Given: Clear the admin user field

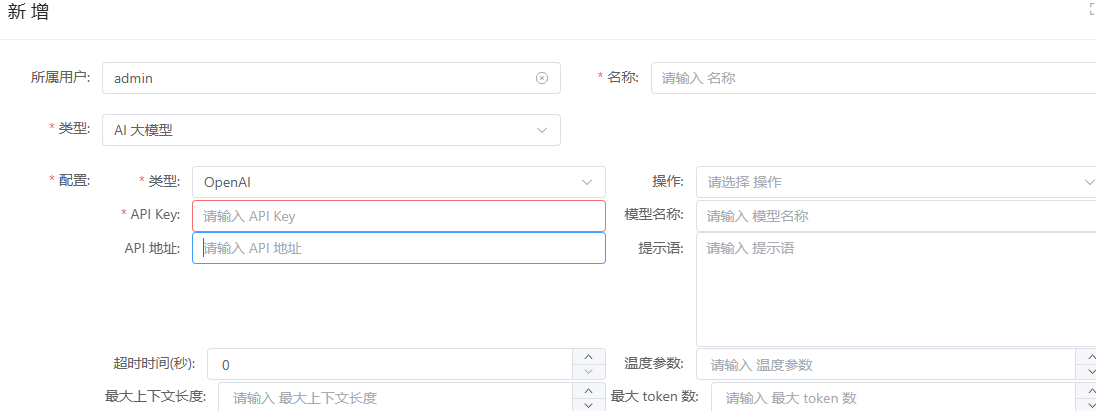Looking at the screenshot, I should (x=542, y=78).
